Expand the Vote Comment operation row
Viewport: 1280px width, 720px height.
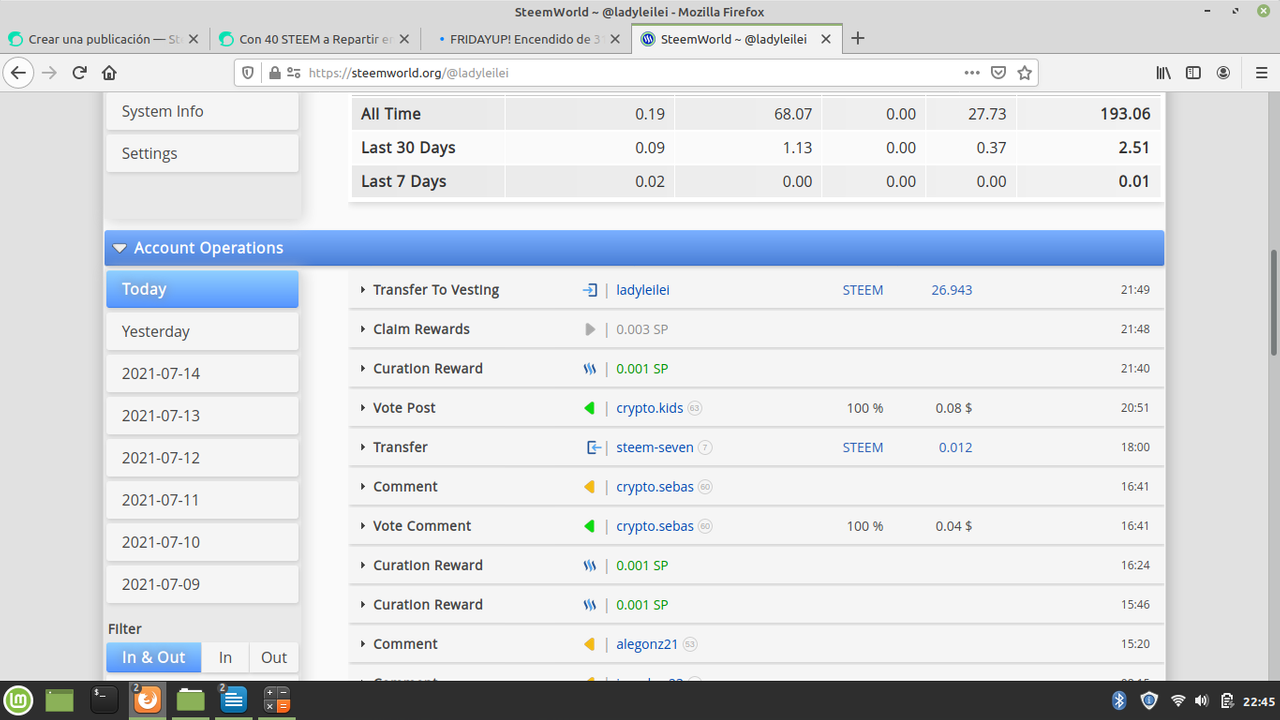pos(363,526)
